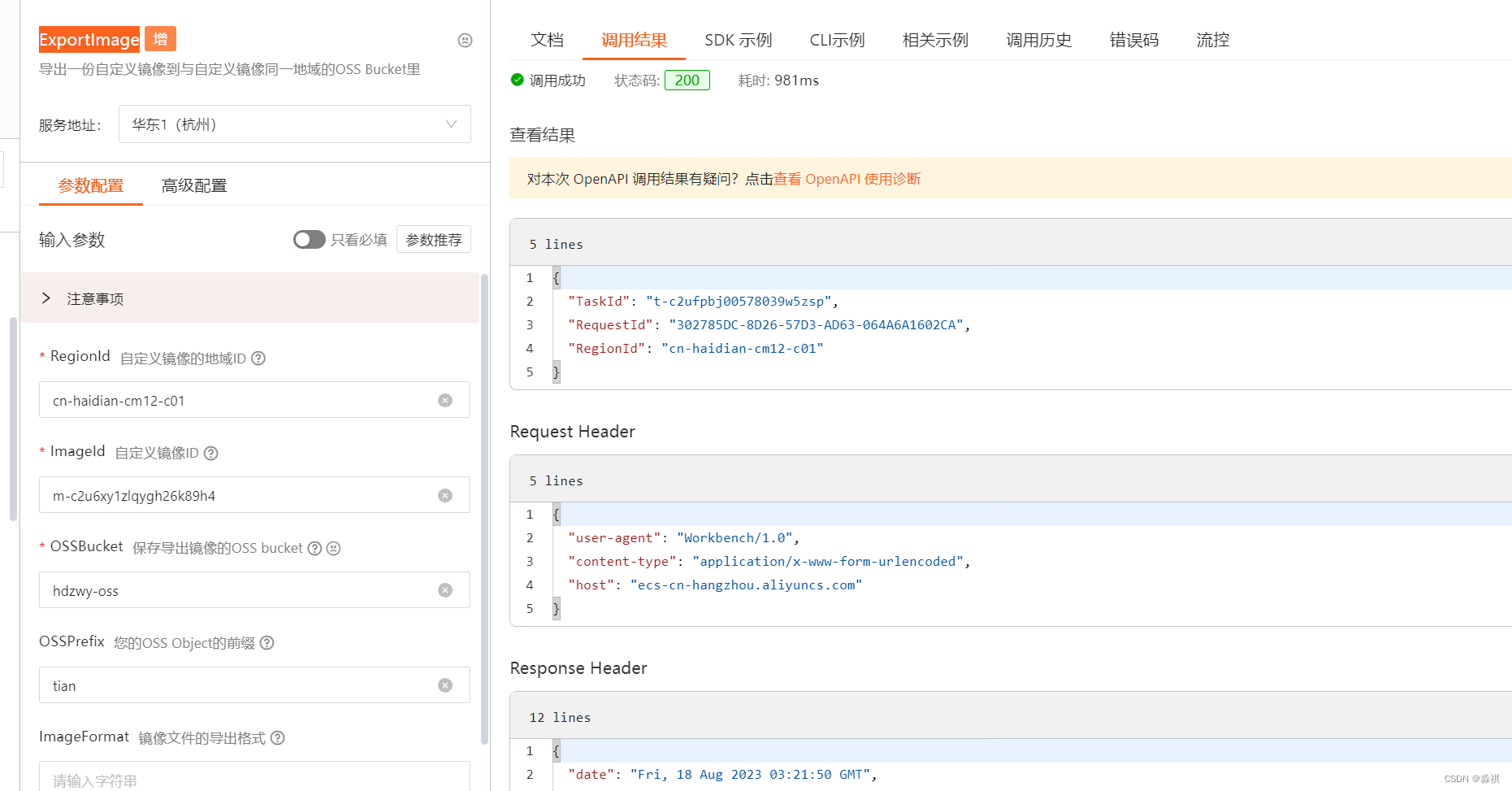
Task: Click into the ImageId input field
Action: (254, 495)
